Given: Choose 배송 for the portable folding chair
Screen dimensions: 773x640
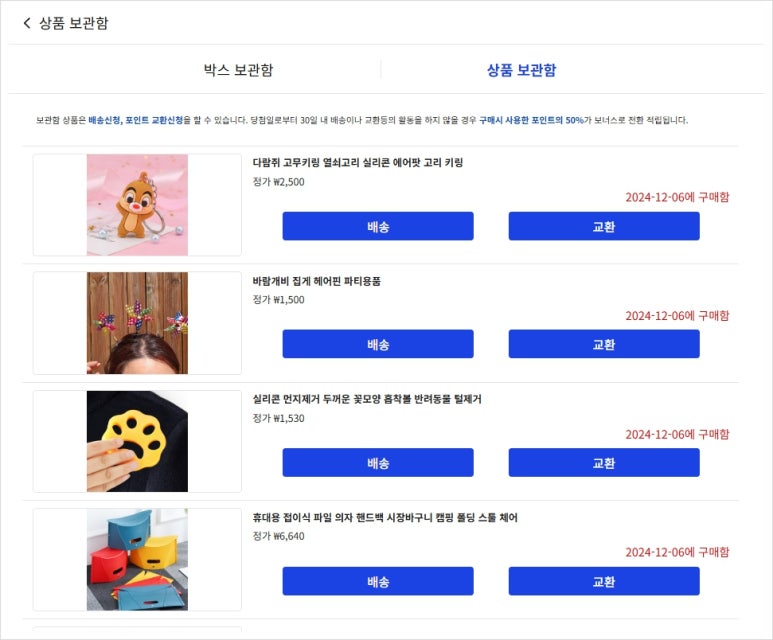Looking at the screenshot, I should pyautogui.click(x=377, y=581).
